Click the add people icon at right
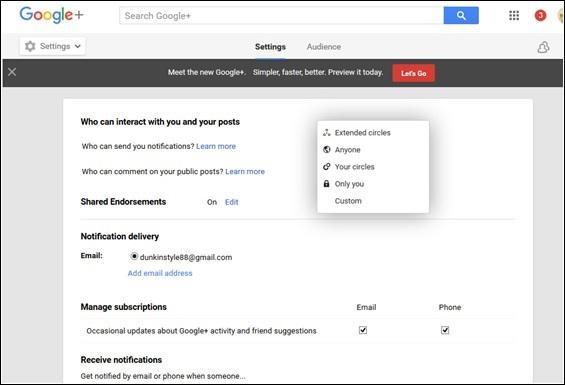565x385 pixels. (543, 47)
